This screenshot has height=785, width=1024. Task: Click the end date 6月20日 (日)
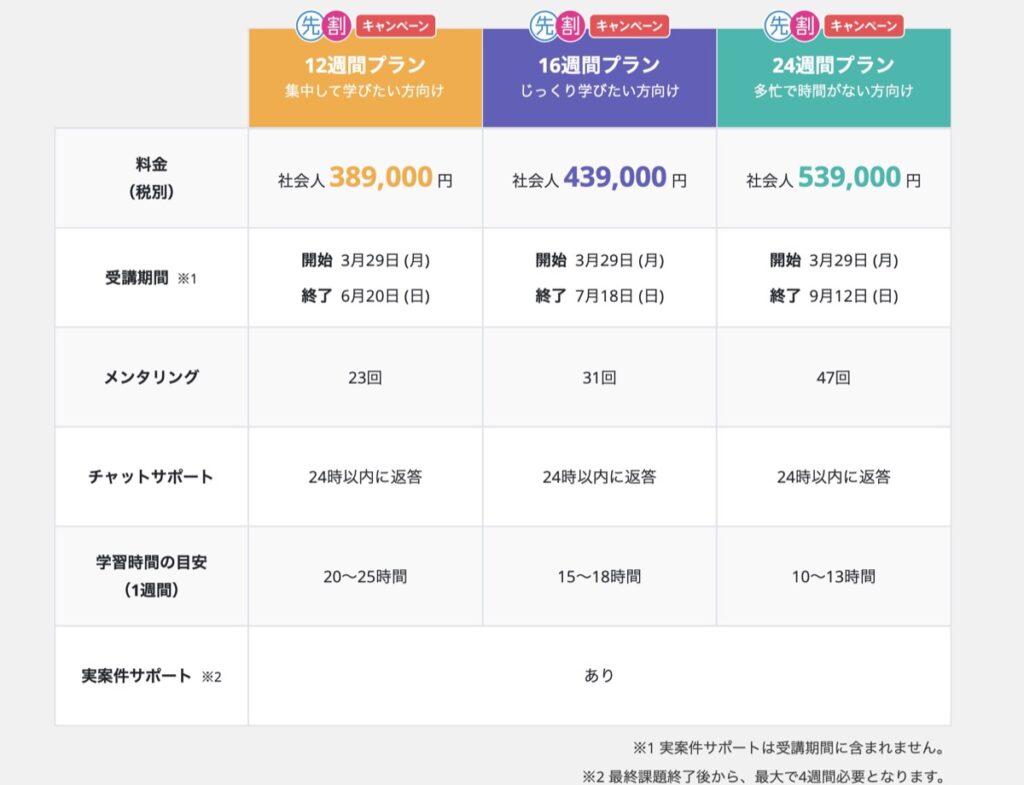click(x=385, y=296)
